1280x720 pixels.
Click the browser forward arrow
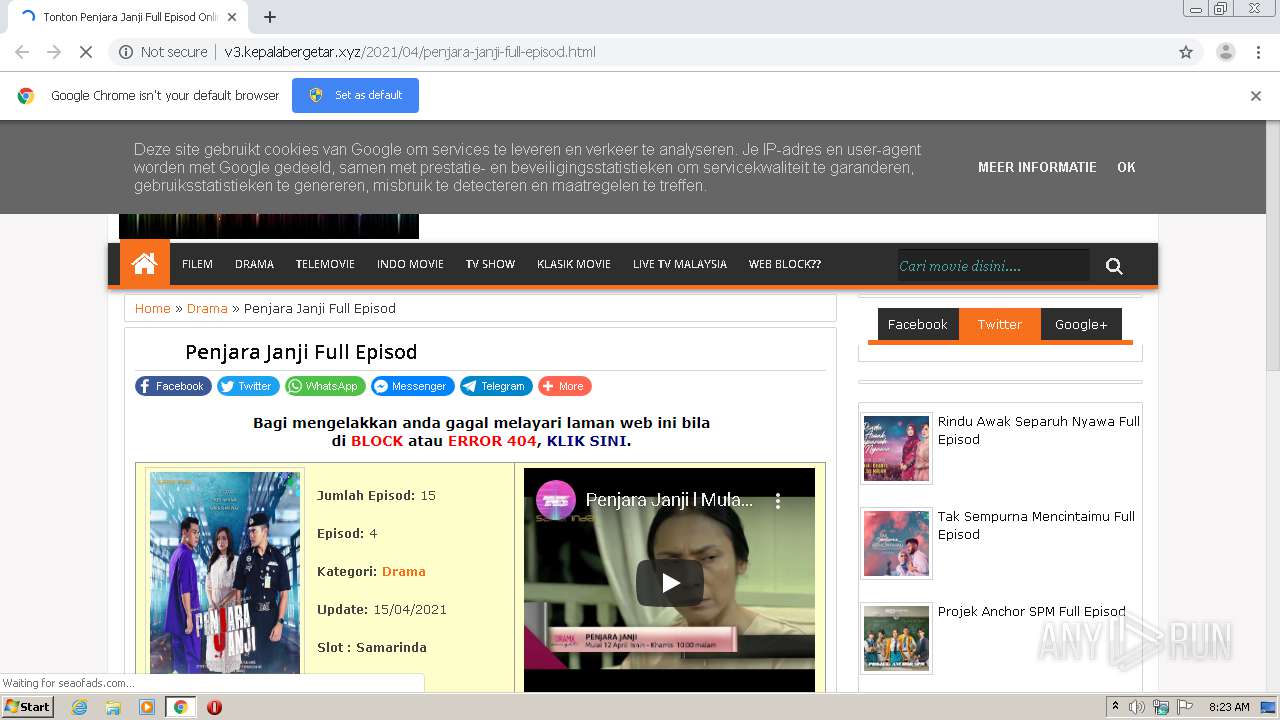(x=54, y=52)
